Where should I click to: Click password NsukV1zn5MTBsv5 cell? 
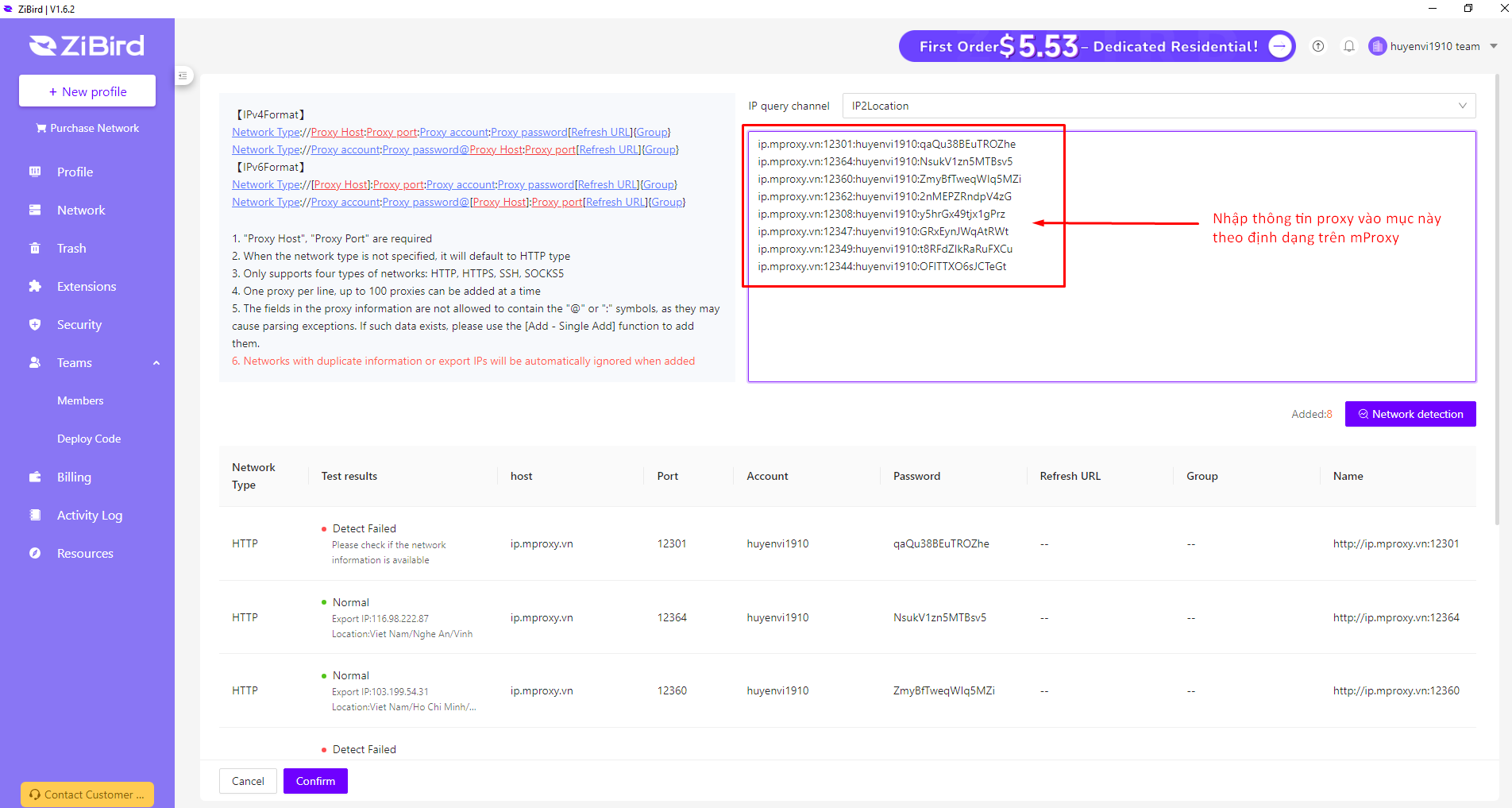point(939,617)
